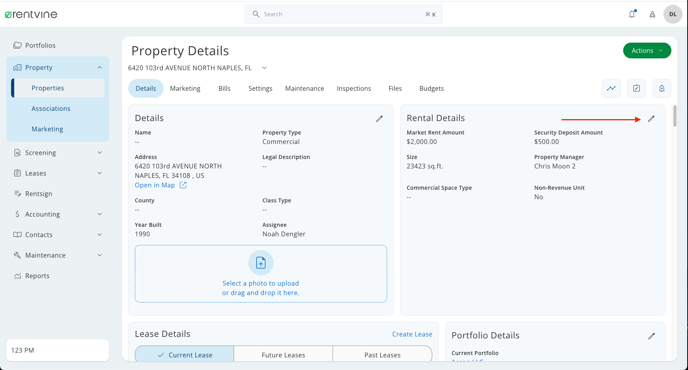Expand the property address selector chevron
The image size is (688, 370).
(x=264, y=68)
